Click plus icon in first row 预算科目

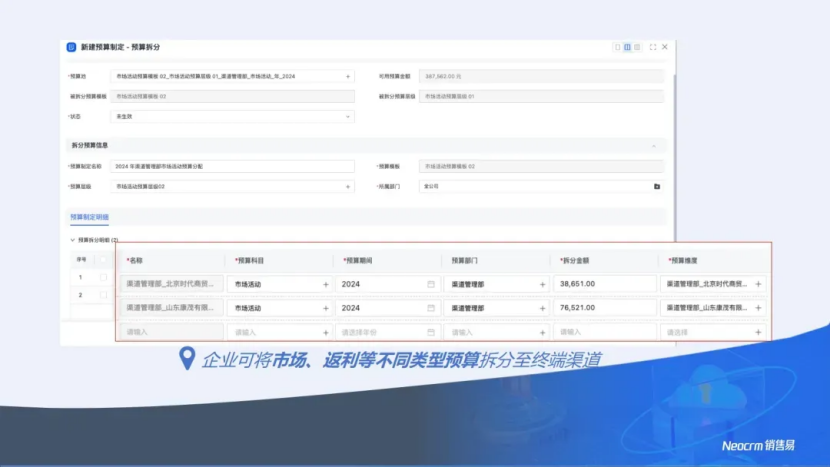(325, 284)
